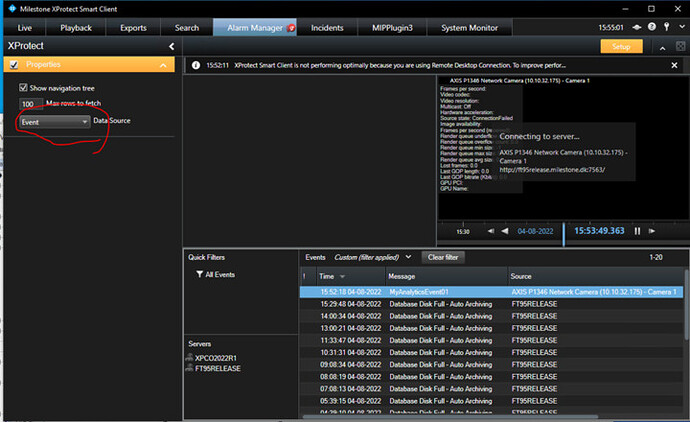The height and width of the screenshot is (422, 690).
Task: Click the priority '!' column header
Action: (308, 276)
